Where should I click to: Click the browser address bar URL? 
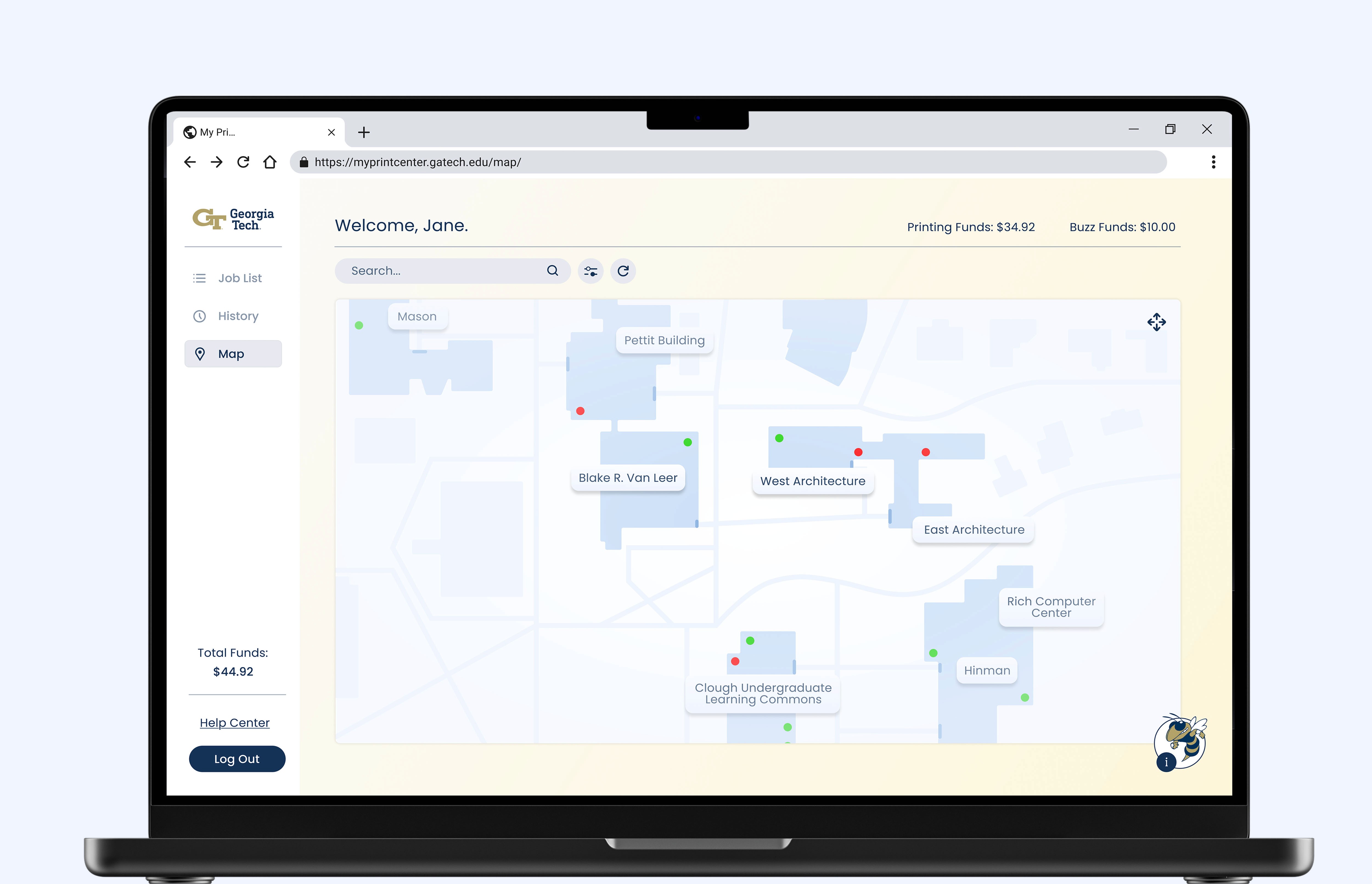[x=418, y=162]
